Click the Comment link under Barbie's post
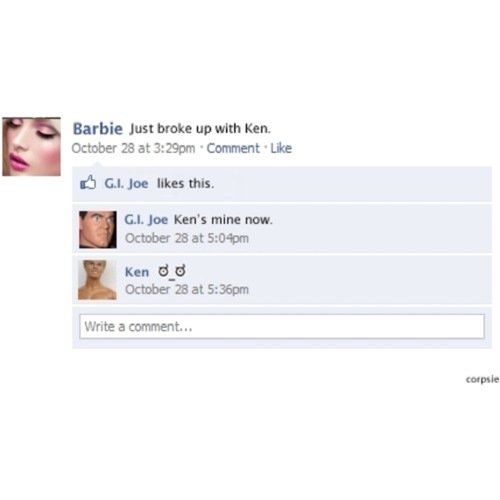Screen dimensions: 500x500 (x=233, y=148)
